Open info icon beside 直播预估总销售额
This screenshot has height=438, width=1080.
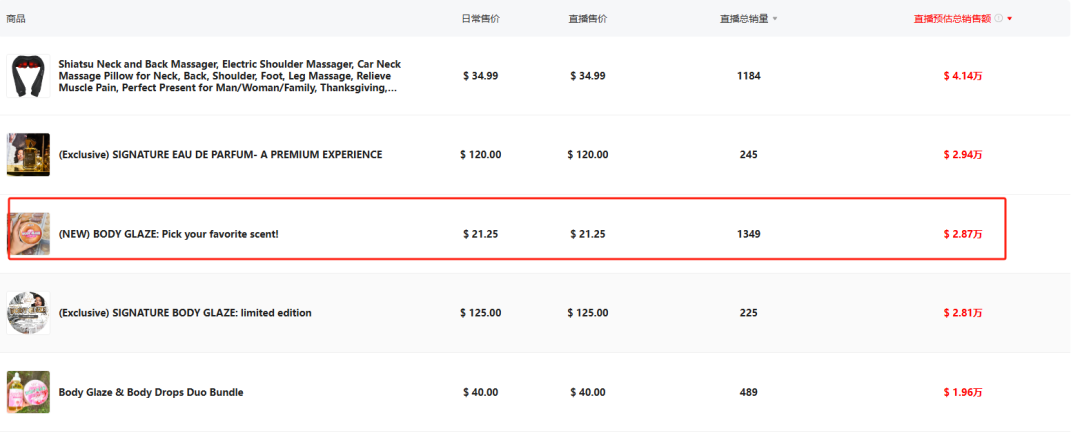[x=999, y=19]
